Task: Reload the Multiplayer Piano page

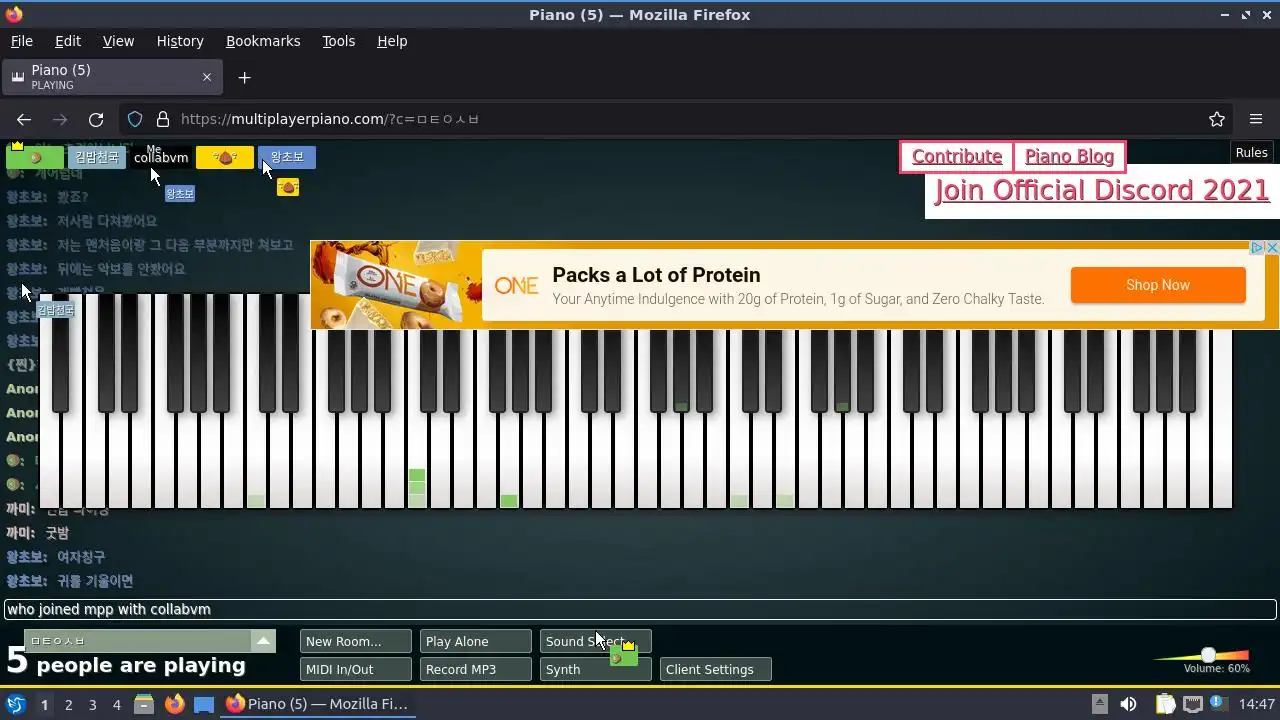Action: 96,119
